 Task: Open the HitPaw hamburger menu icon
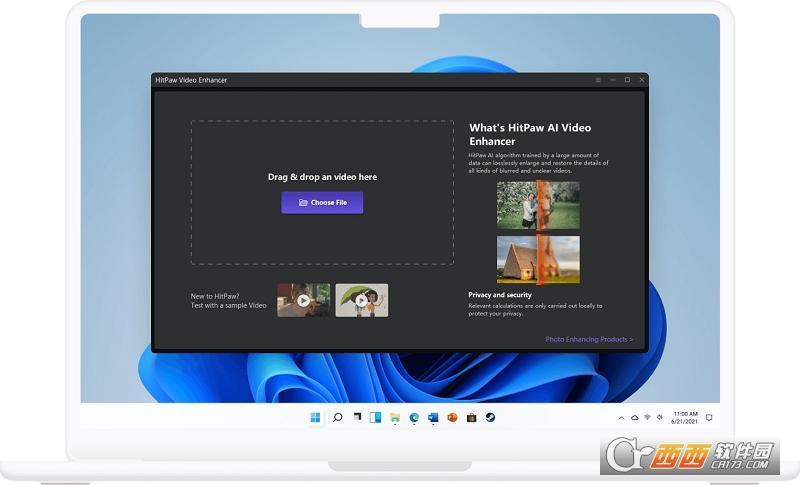pyautogui.click(x=598, y=80)
